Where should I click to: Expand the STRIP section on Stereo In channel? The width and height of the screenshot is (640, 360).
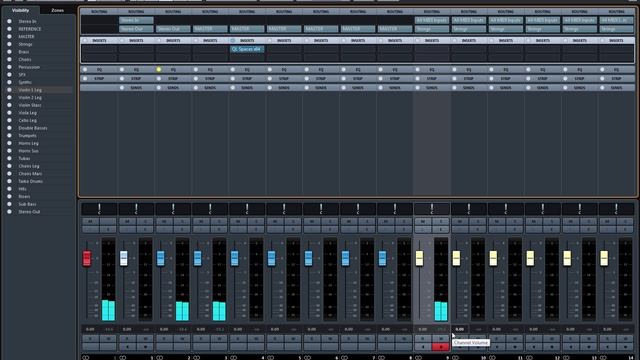coord(99,78)
